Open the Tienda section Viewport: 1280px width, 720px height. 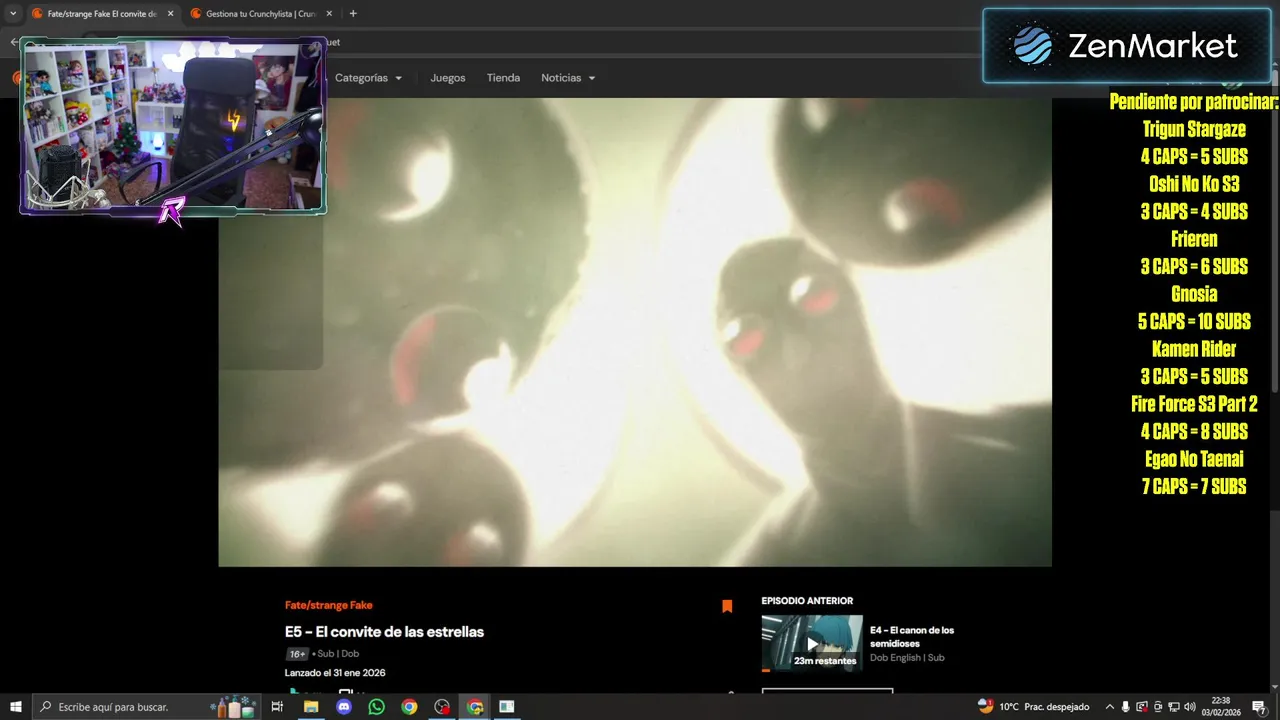tap(503, 78)
